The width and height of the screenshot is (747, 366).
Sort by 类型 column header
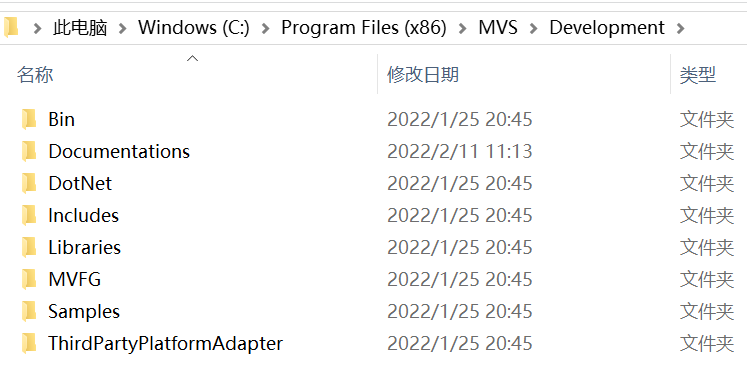pyautogui.click(x=709, y=74)
